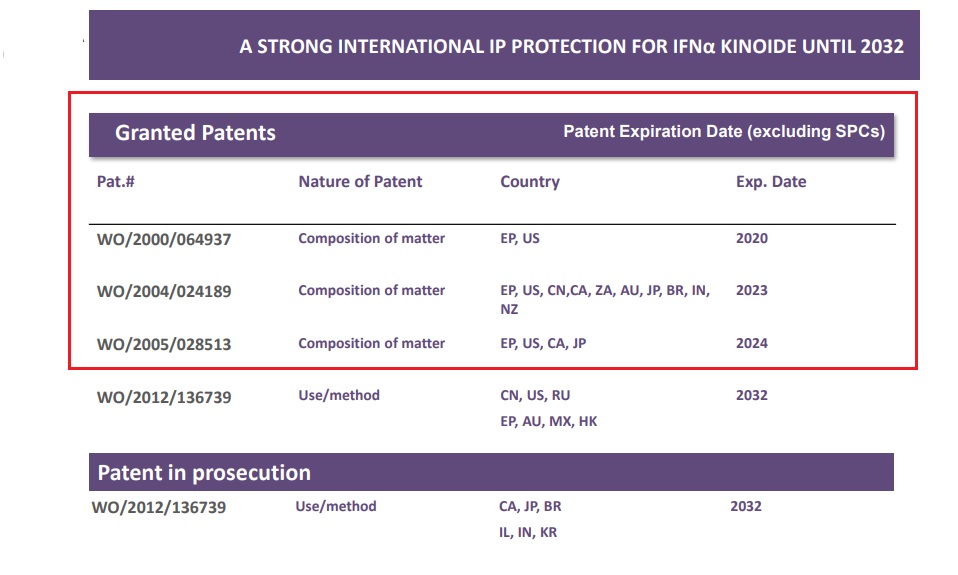
Task: Select the "CN, US, RU" country list
Action: tap(535, 395)
